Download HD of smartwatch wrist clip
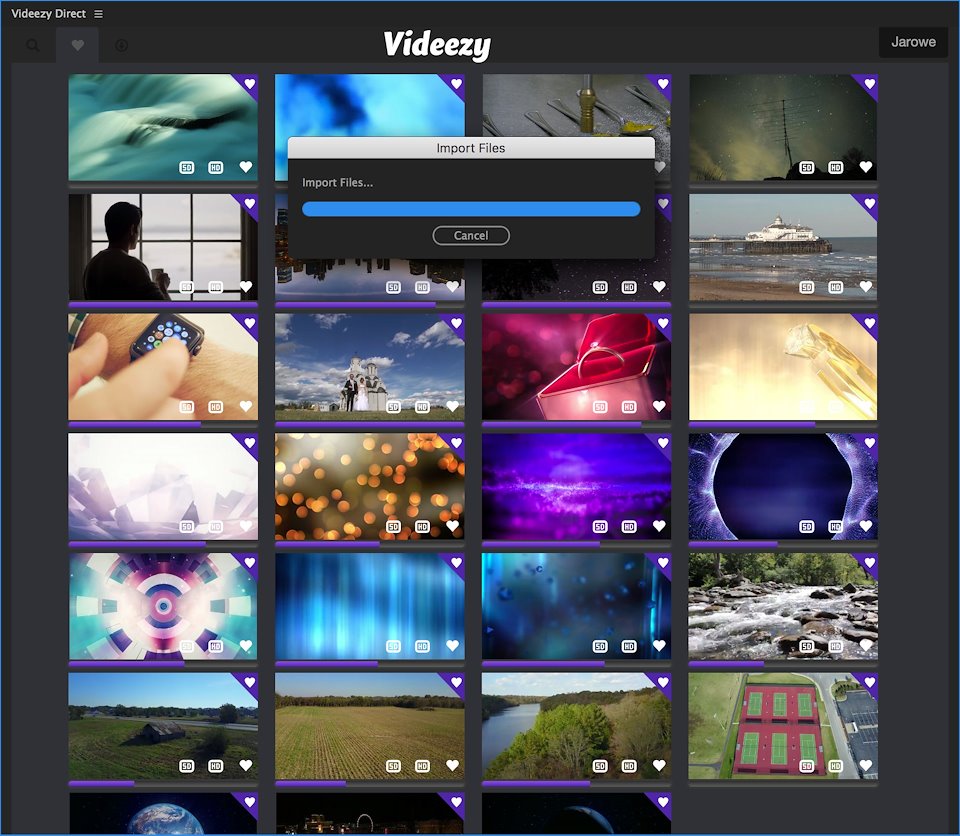 (x=216, y=407)
